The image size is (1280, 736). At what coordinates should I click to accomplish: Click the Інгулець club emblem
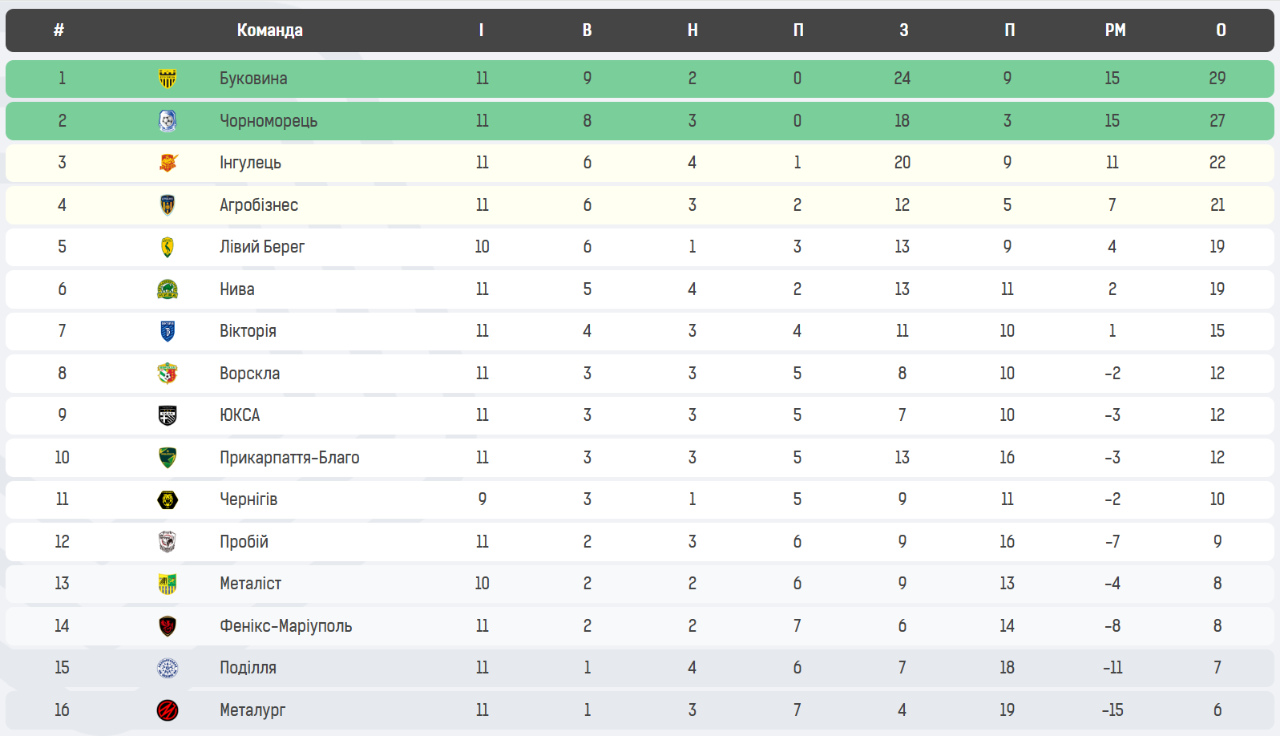point(168,163)
